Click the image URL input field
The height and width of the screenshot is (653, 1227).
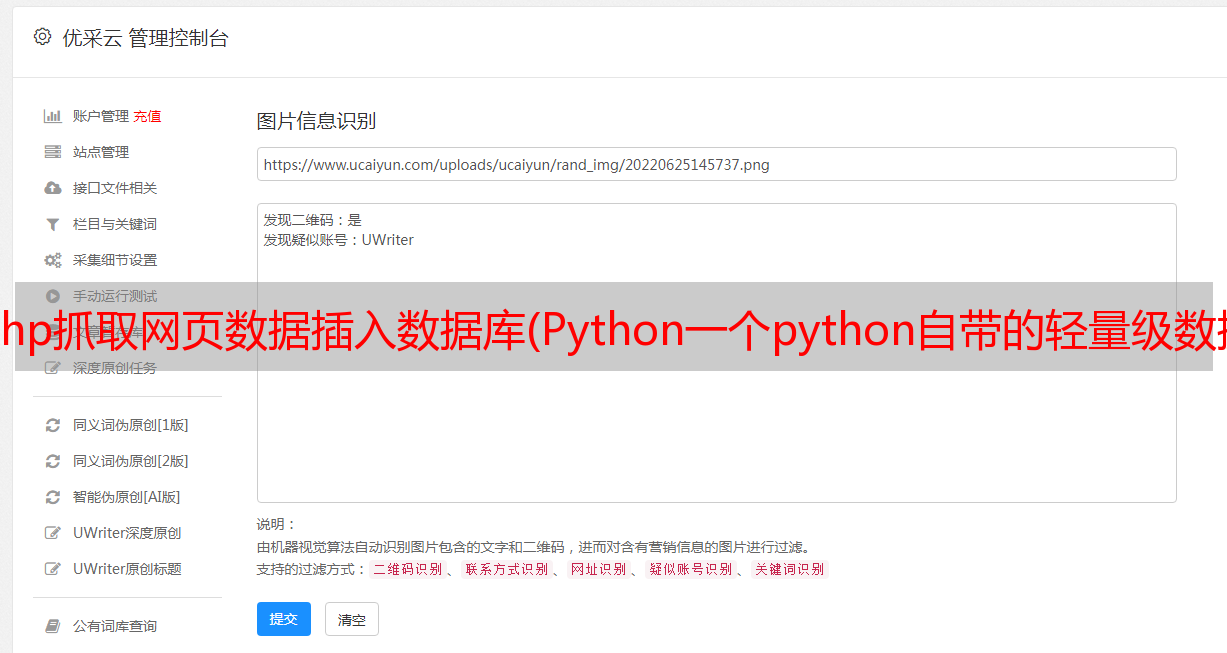(x=716, y=164)
